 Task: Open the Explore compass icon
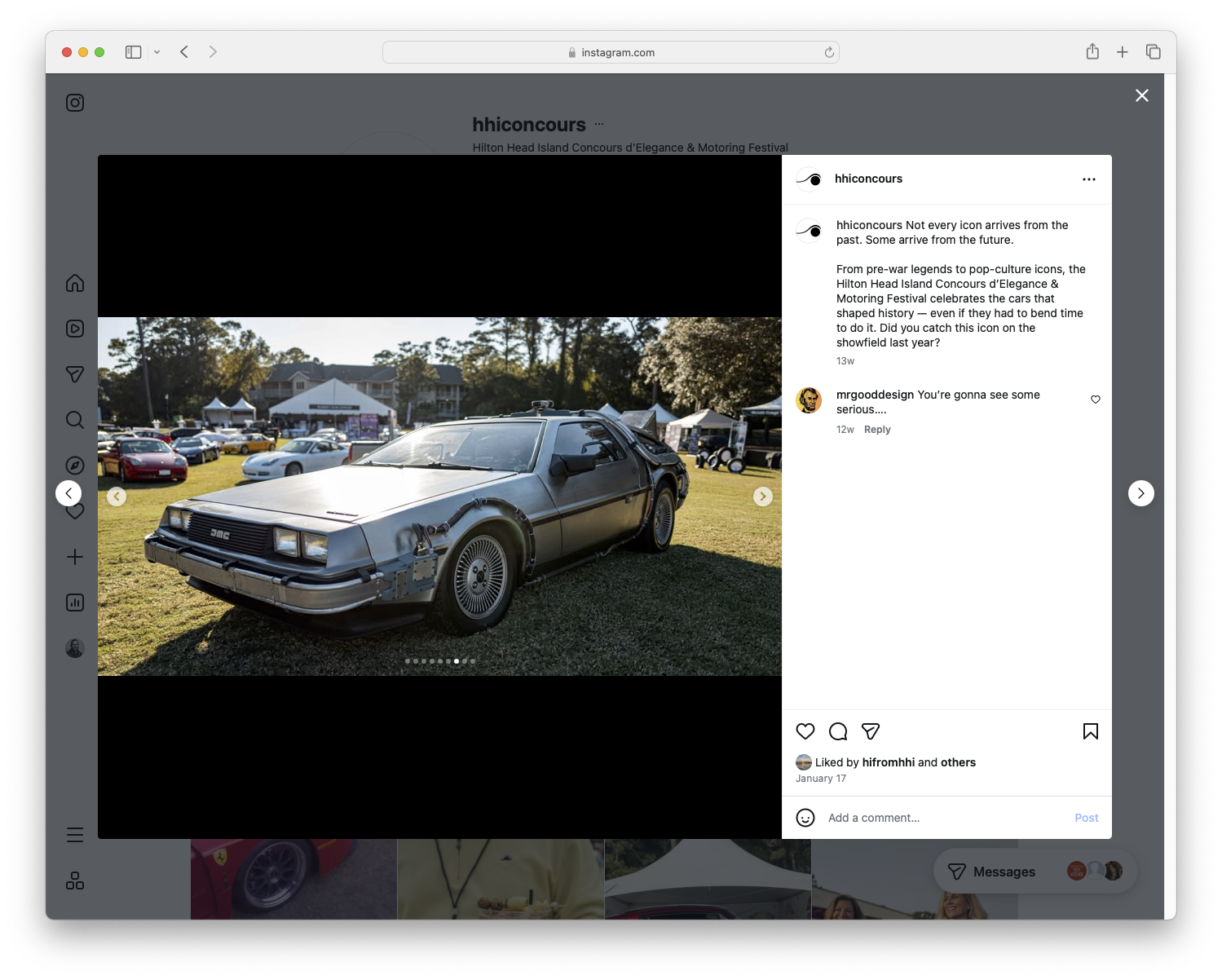point(74,465)
